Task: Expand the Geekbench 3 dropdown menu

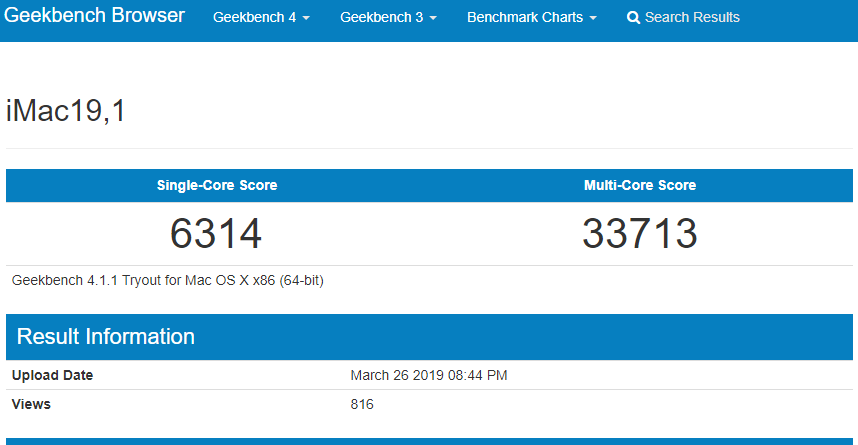Action: (x=388, y=18)
